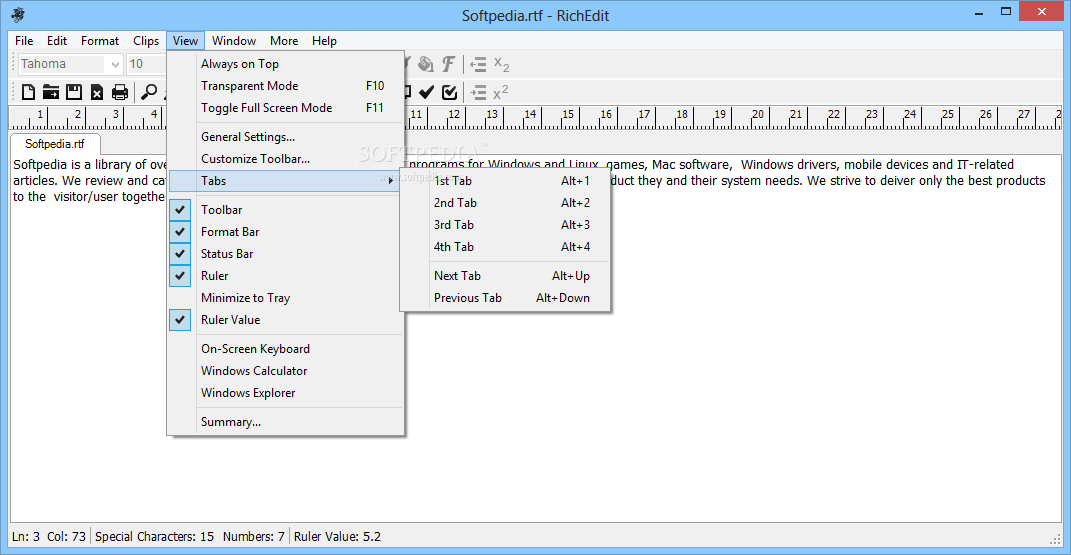Toggle Format Bar visibility off
The width and height of the screenshot is (1071, 555).
tap(286, 231)
